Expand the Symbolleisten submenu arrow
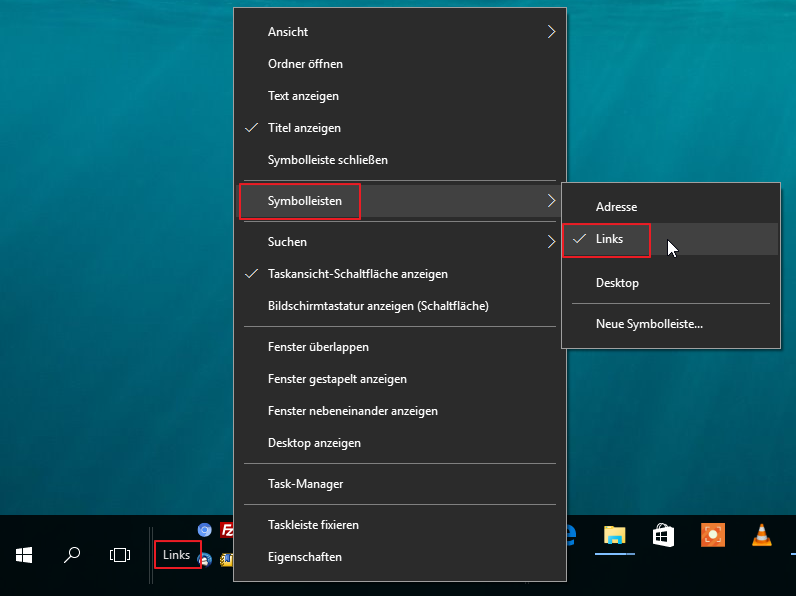 pyautogui.click(x=551, y=201)
